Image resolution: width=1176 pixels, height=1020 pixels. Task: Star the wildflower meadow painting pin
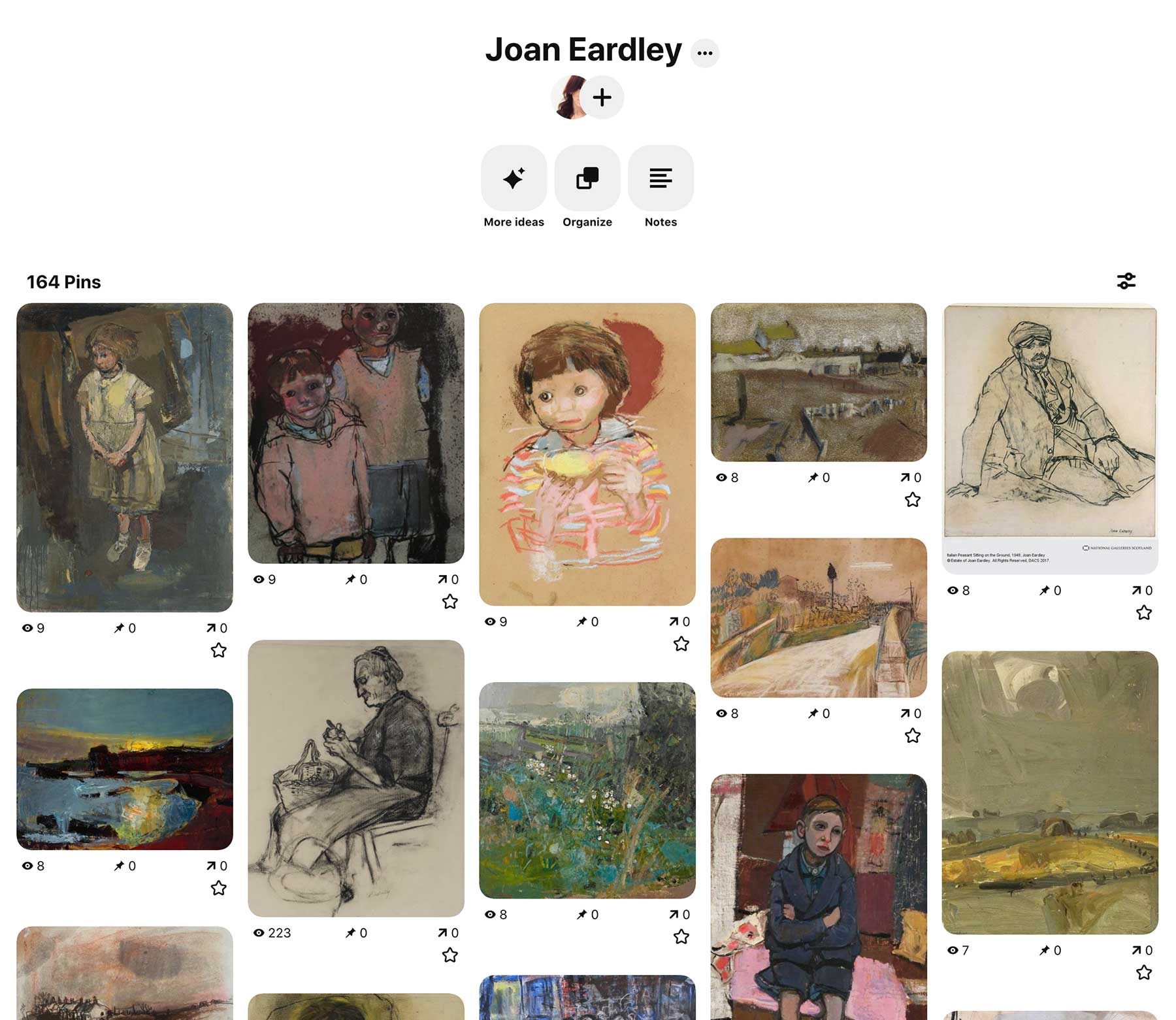click(x=681, y=937)
